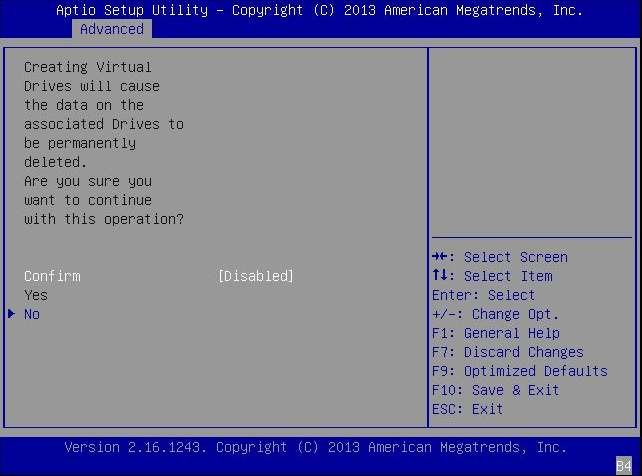Click the up-down arrows key icon
The width and height of the screenshot is (642, 476).
[x=440, y=275]
